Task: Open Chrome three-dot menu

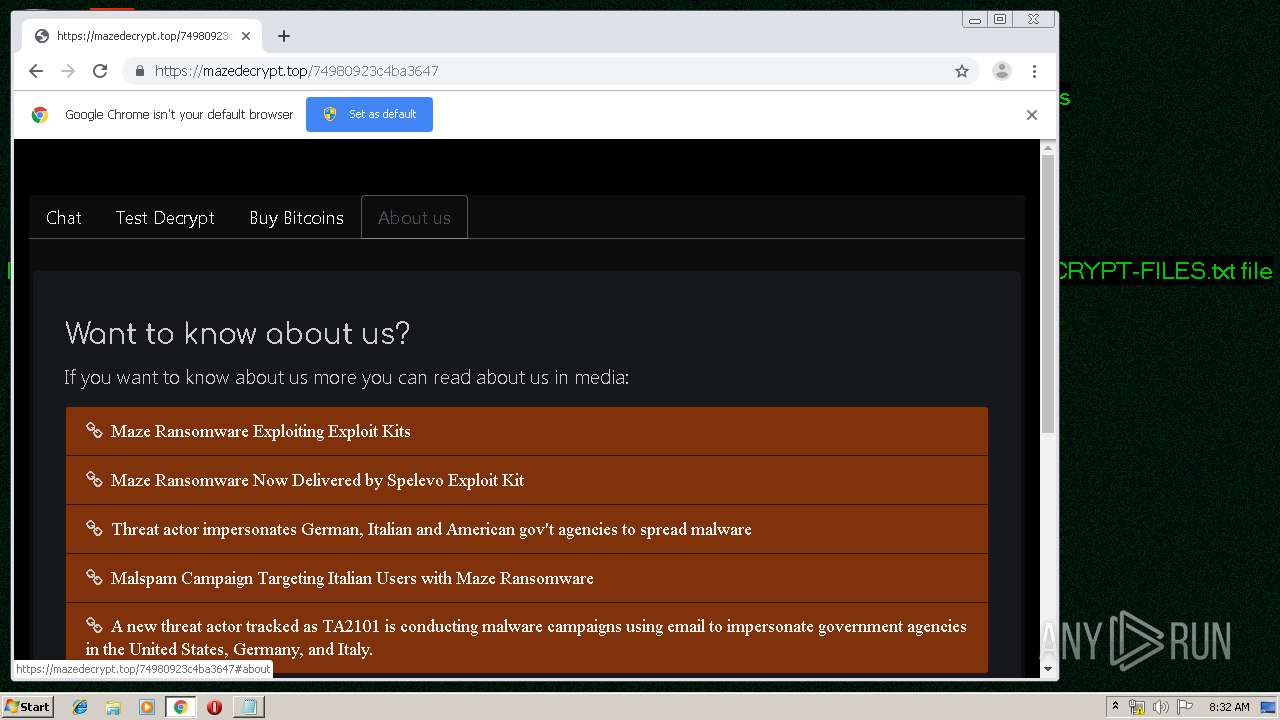Action: pos(1034,71)
